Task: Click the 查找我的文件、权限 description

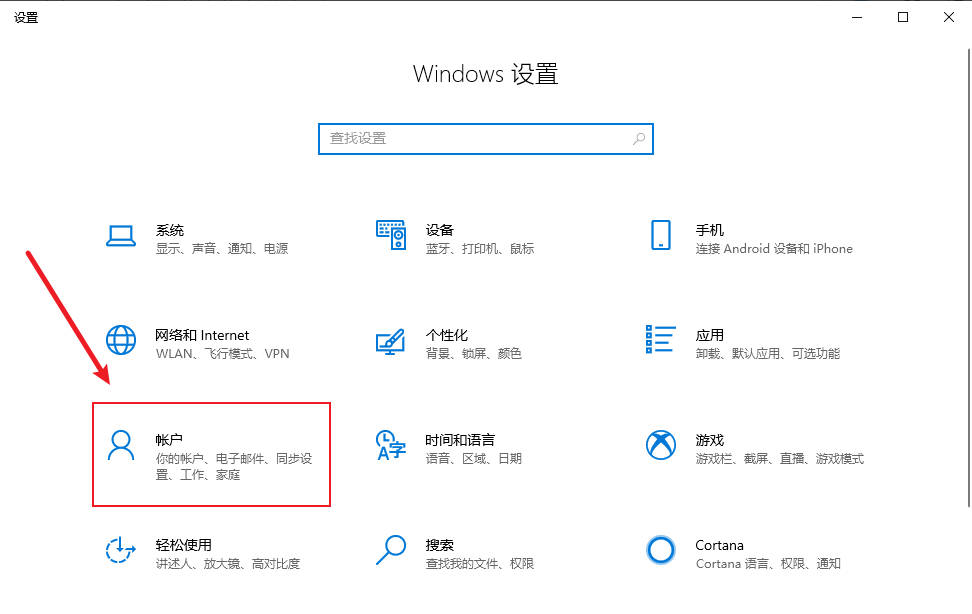Action: click(x=480, y=564)
